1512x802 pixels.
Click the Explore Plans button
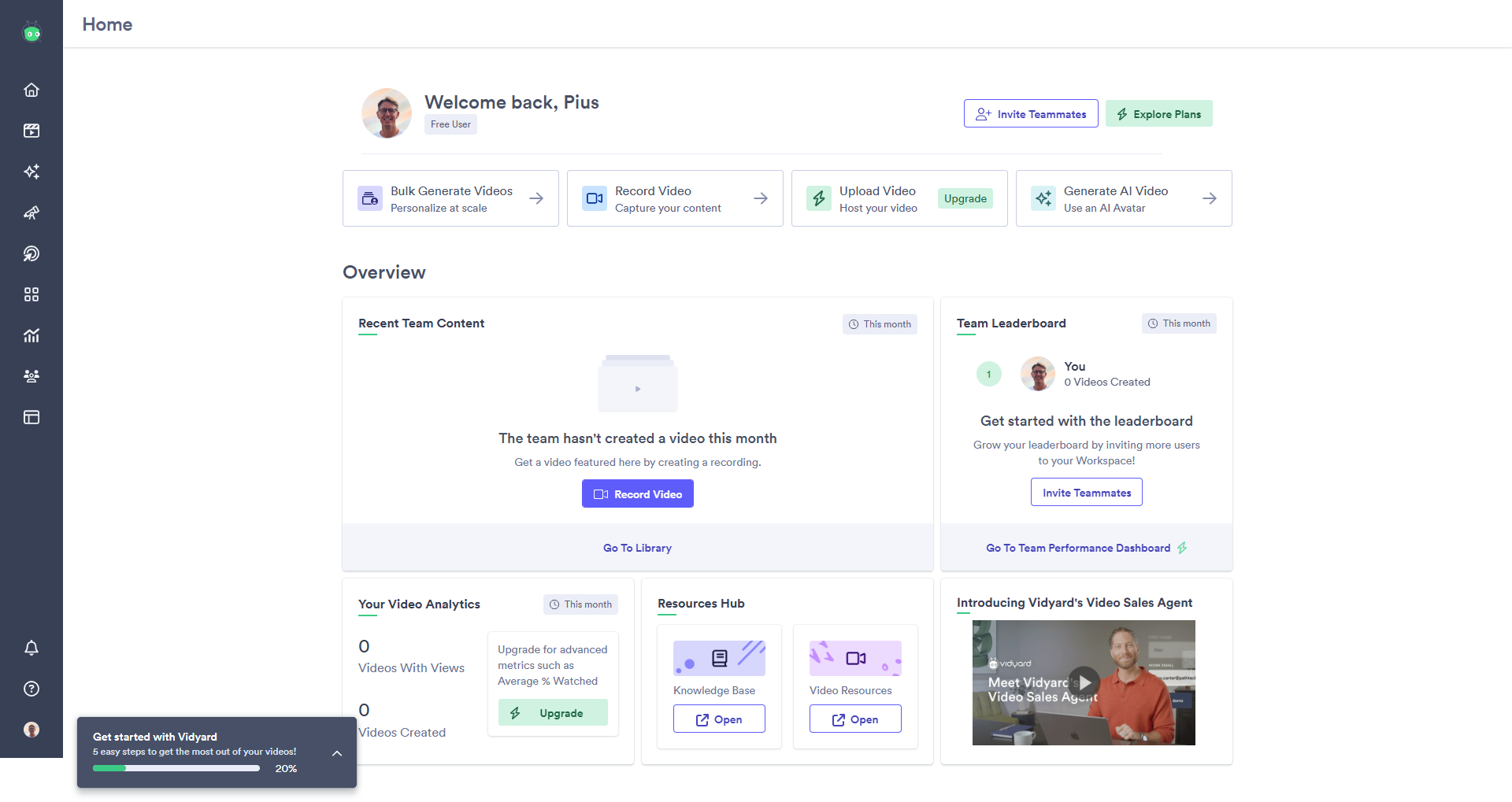pyautogui.click(x=1158, y=114)
